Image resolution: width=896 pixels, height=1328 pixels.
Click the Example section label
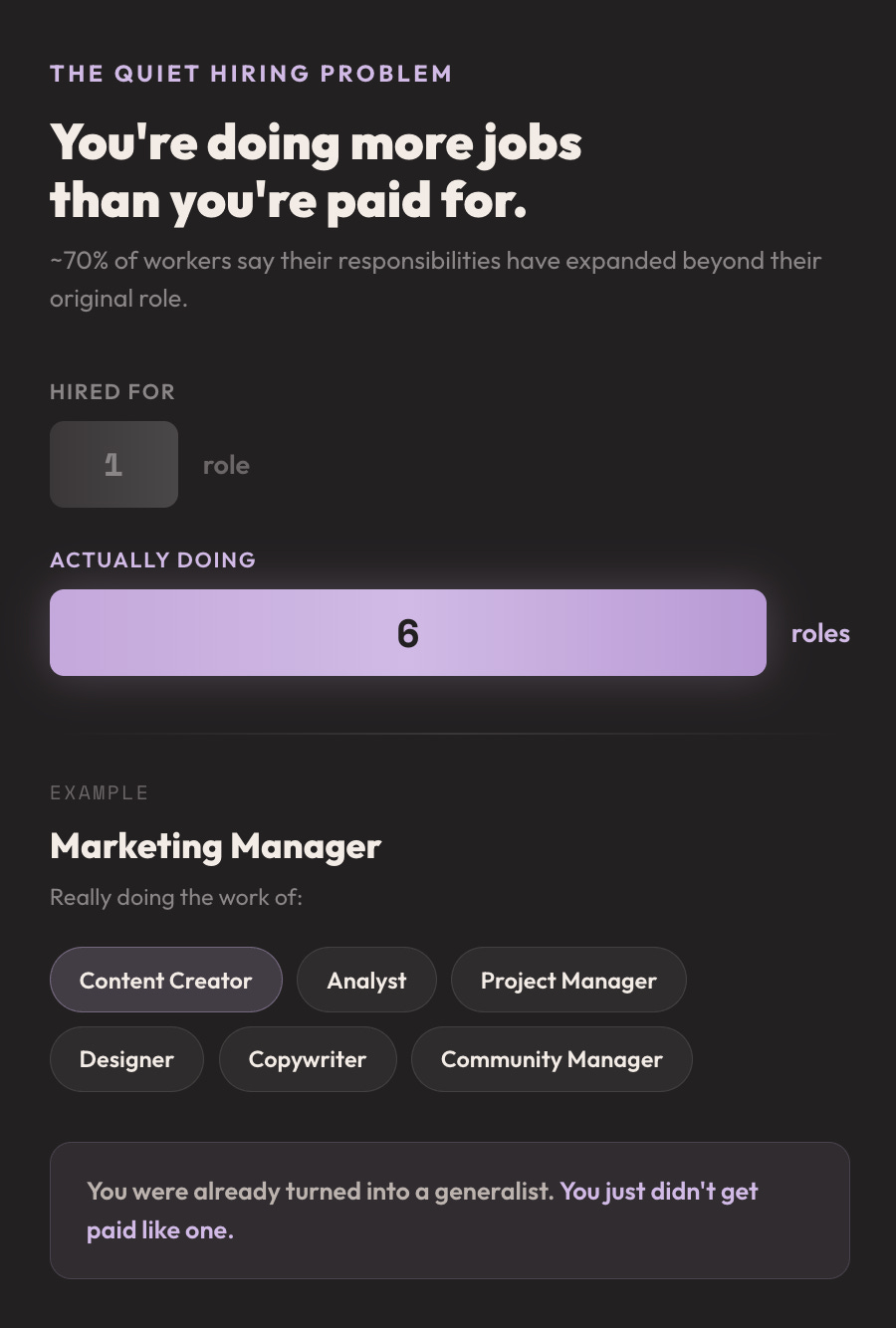point(100,792)
